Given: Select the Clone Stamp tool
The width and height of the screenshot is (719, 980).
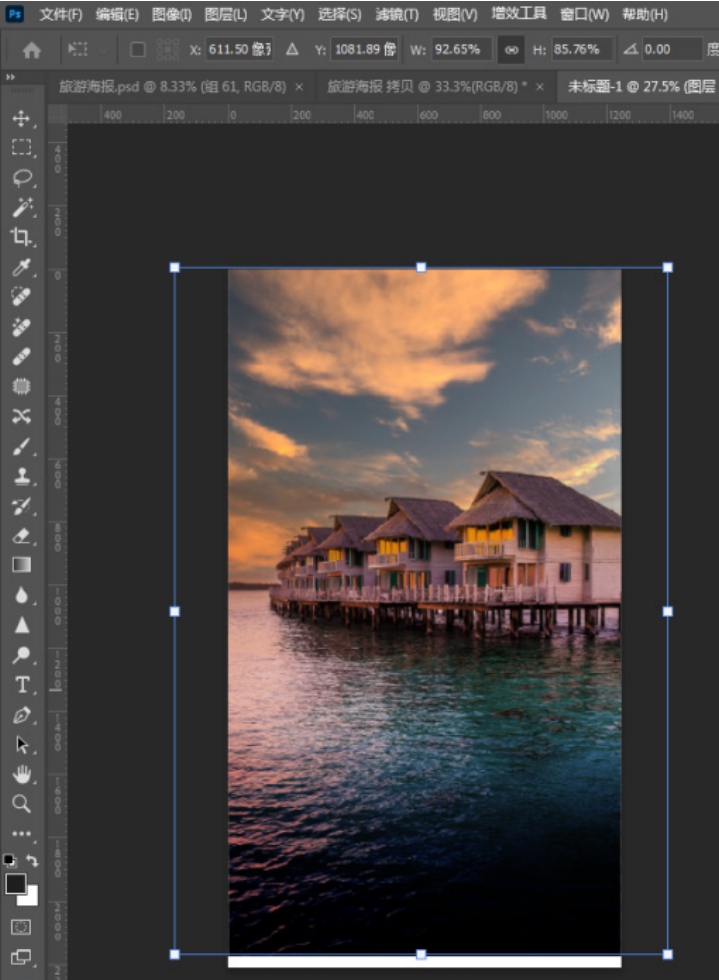Looking at the screenshot, I should click(21, 476).
